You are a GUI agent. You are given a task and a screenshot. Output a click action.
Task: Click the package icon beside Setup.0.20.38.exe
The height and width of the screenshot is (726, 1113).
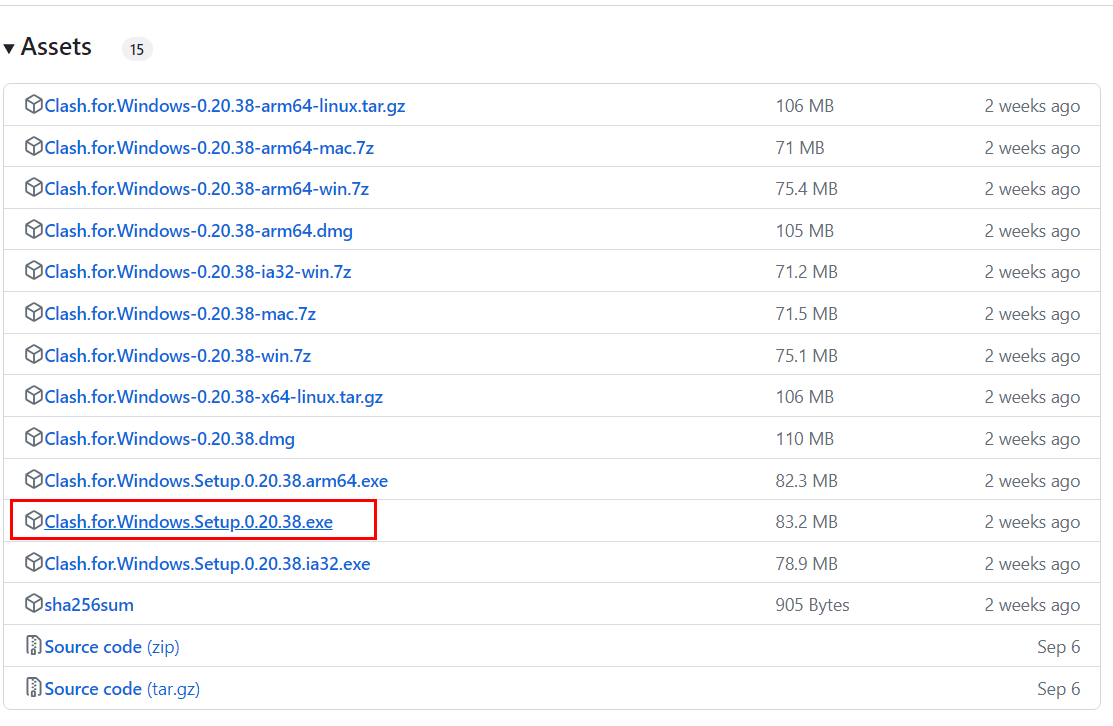[33, 520]
